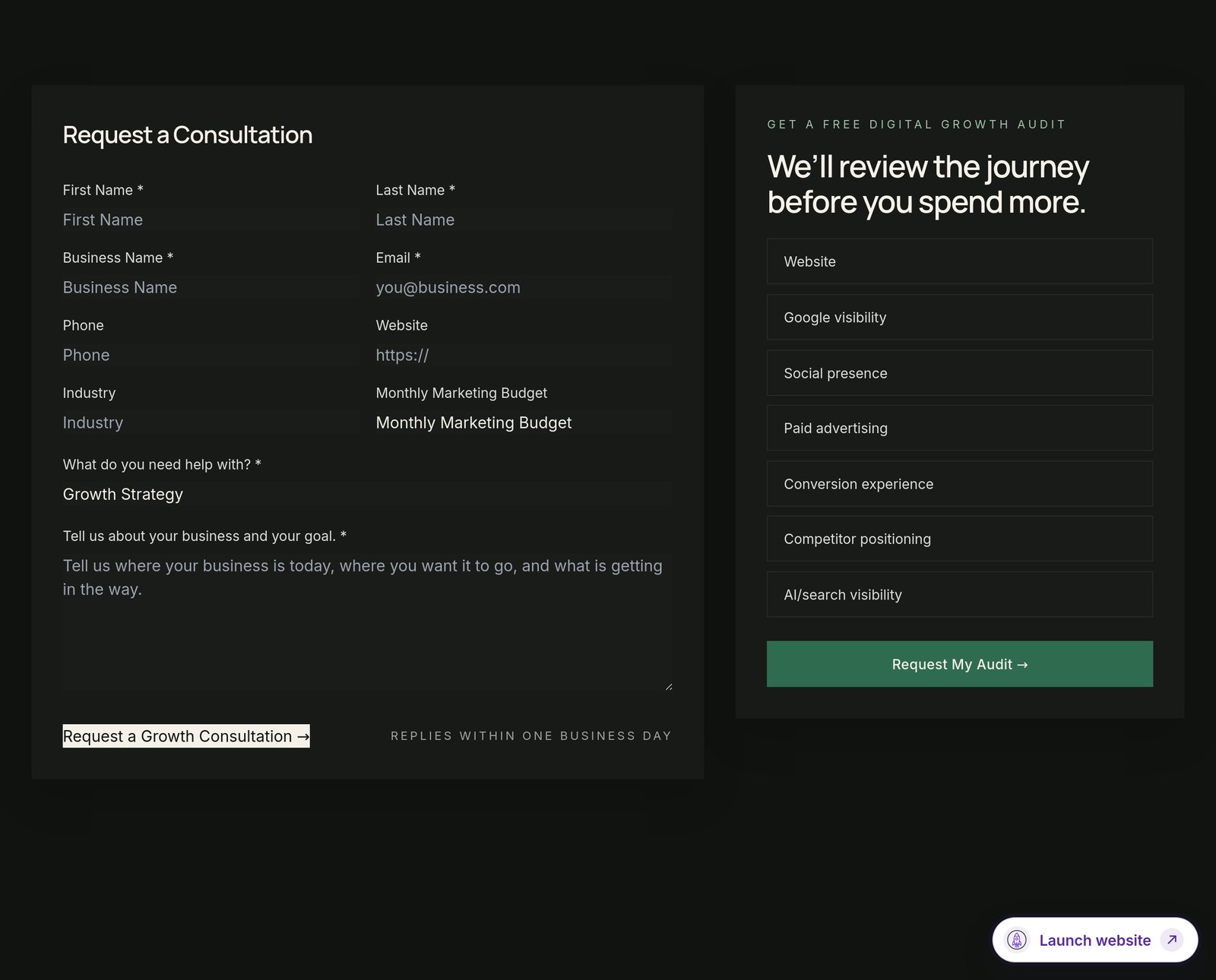Click the First Name input field
This screenshot has height=980, width=1216.
click(211, 220)
